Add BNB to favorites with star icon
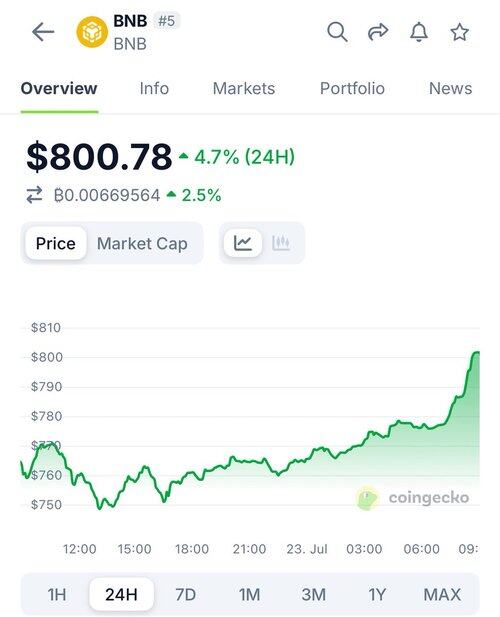Screen dimensions: 500x617 [459, 32]
